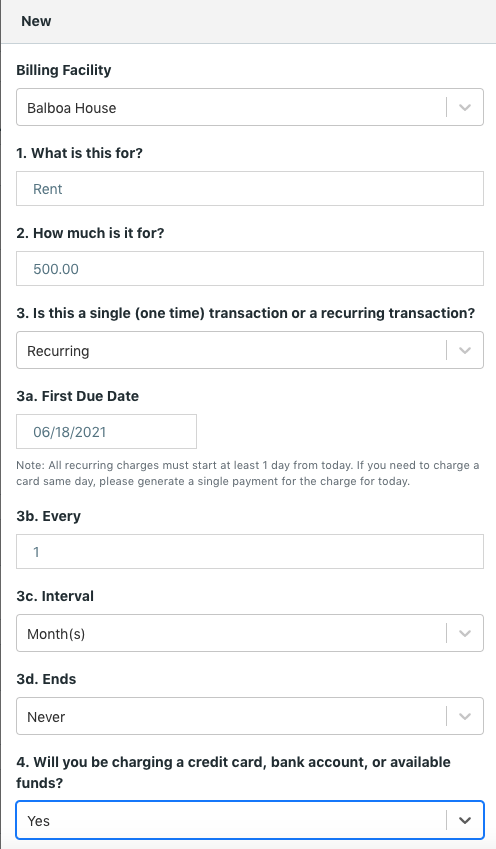Click the 2. How much is it for label
496x849 pixels.
90,233
